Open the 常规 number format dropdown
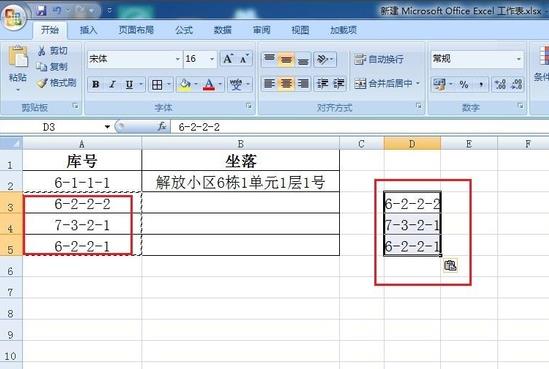The width and height of the screenshot is (549, 369). pyautogui.click(x=519, y=59)
